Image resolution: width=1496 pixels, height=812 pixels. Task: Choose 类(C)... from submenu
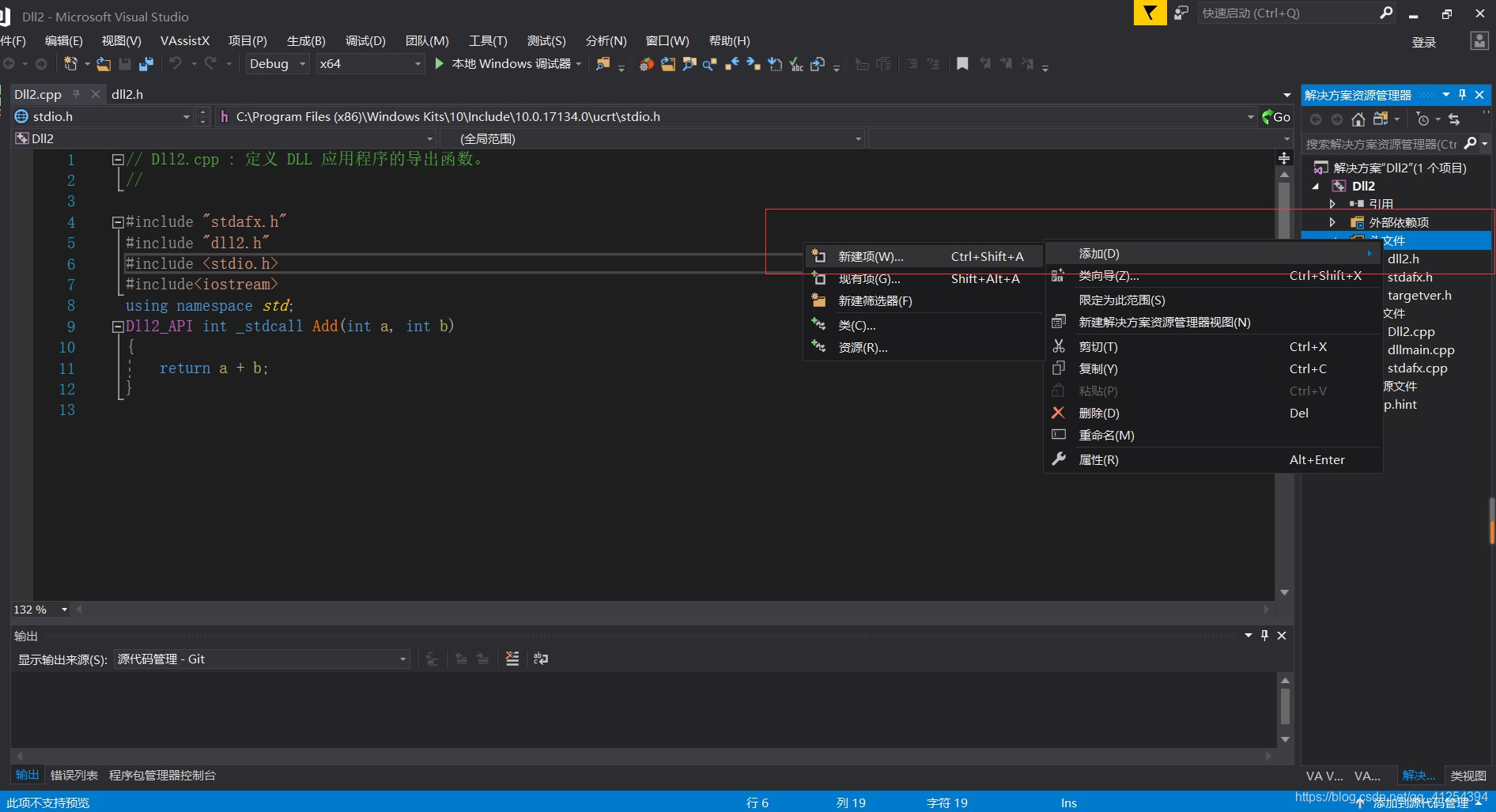[x=923, y=326]
